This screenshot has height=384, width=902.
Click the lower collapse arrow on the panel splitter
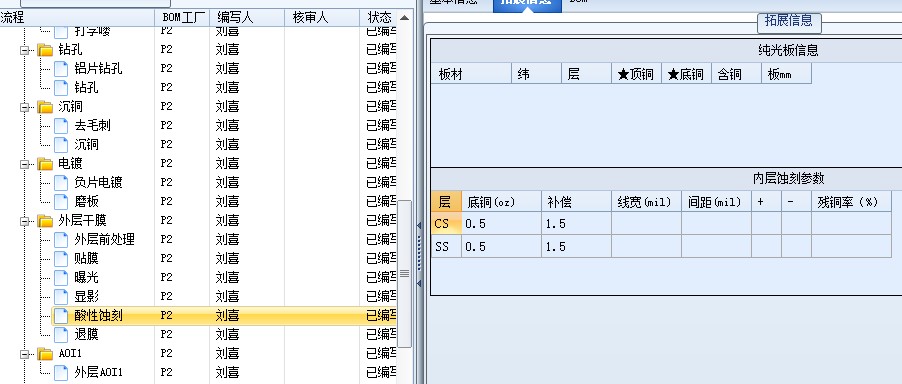(x=419, y=283)
